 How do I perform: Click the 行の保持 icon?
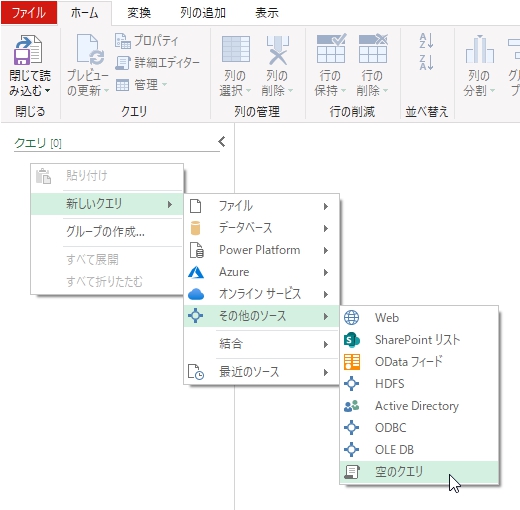coord(331,48)
